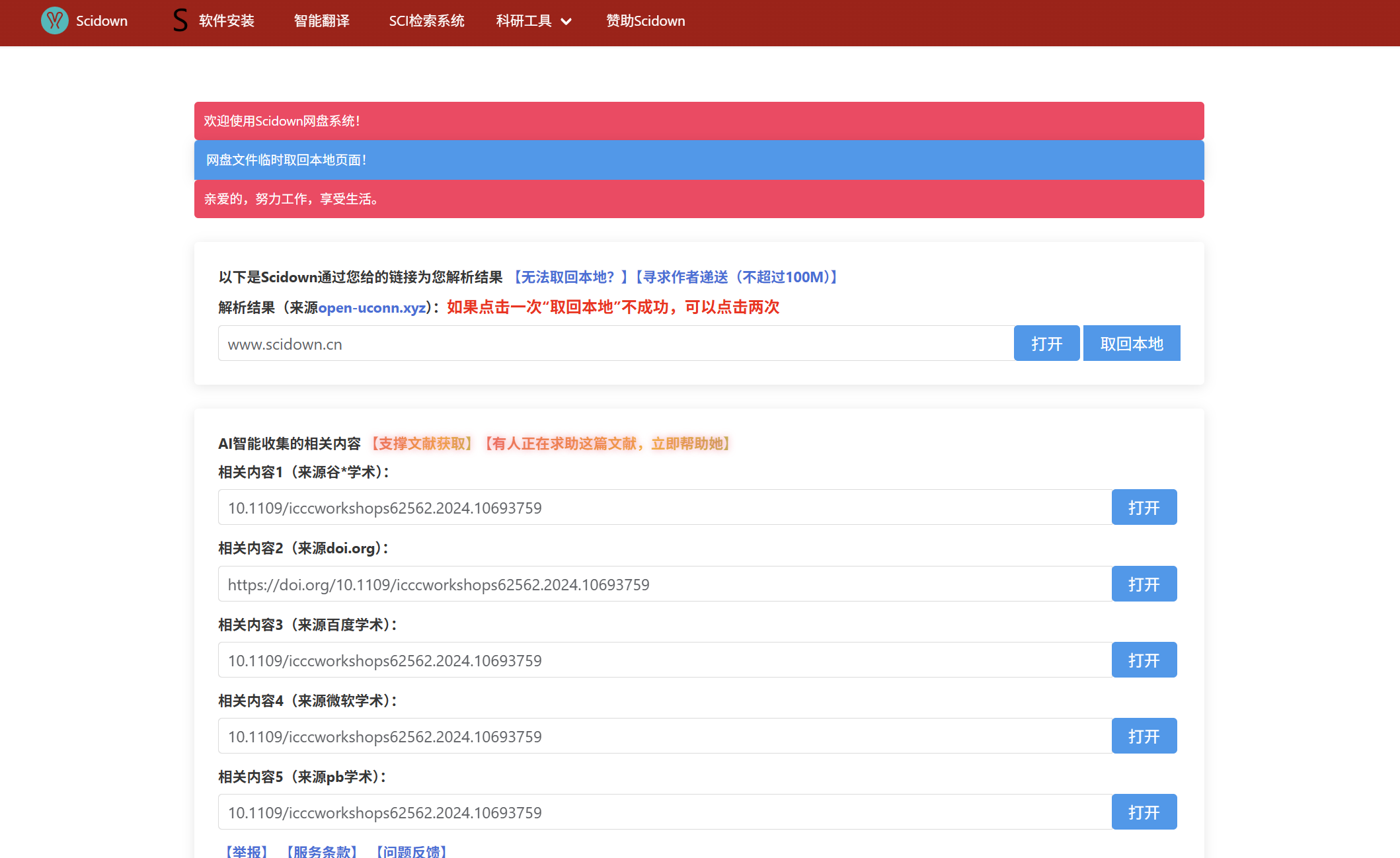Open the 智能翻译 menu item
1400x858 pixels.
pyautogui.click(x=322, y=20)
